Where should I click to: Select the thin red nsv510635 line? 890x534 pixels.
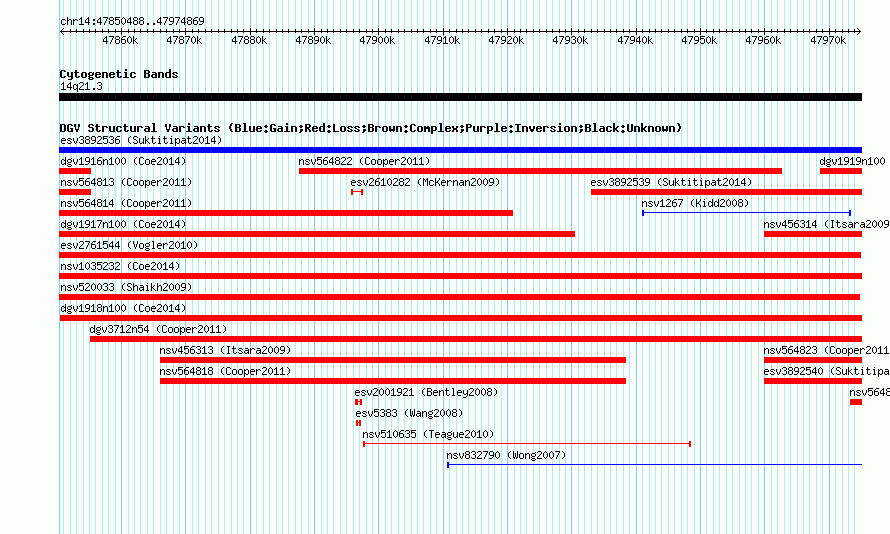pyautogui.click(x=527, y=444)
